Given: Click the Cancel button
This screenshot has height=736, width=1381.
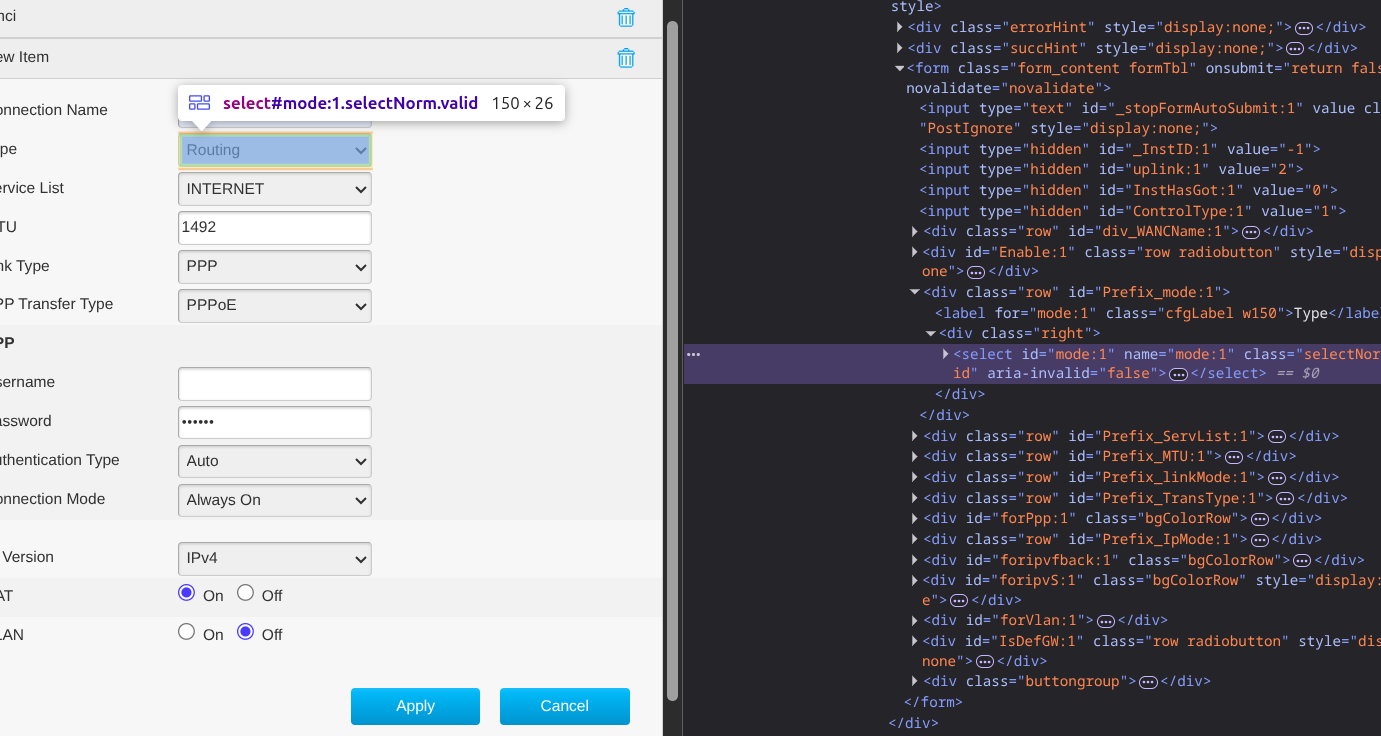Looking at the screenshot, I should pyautogui.click(x=564, y=706).
